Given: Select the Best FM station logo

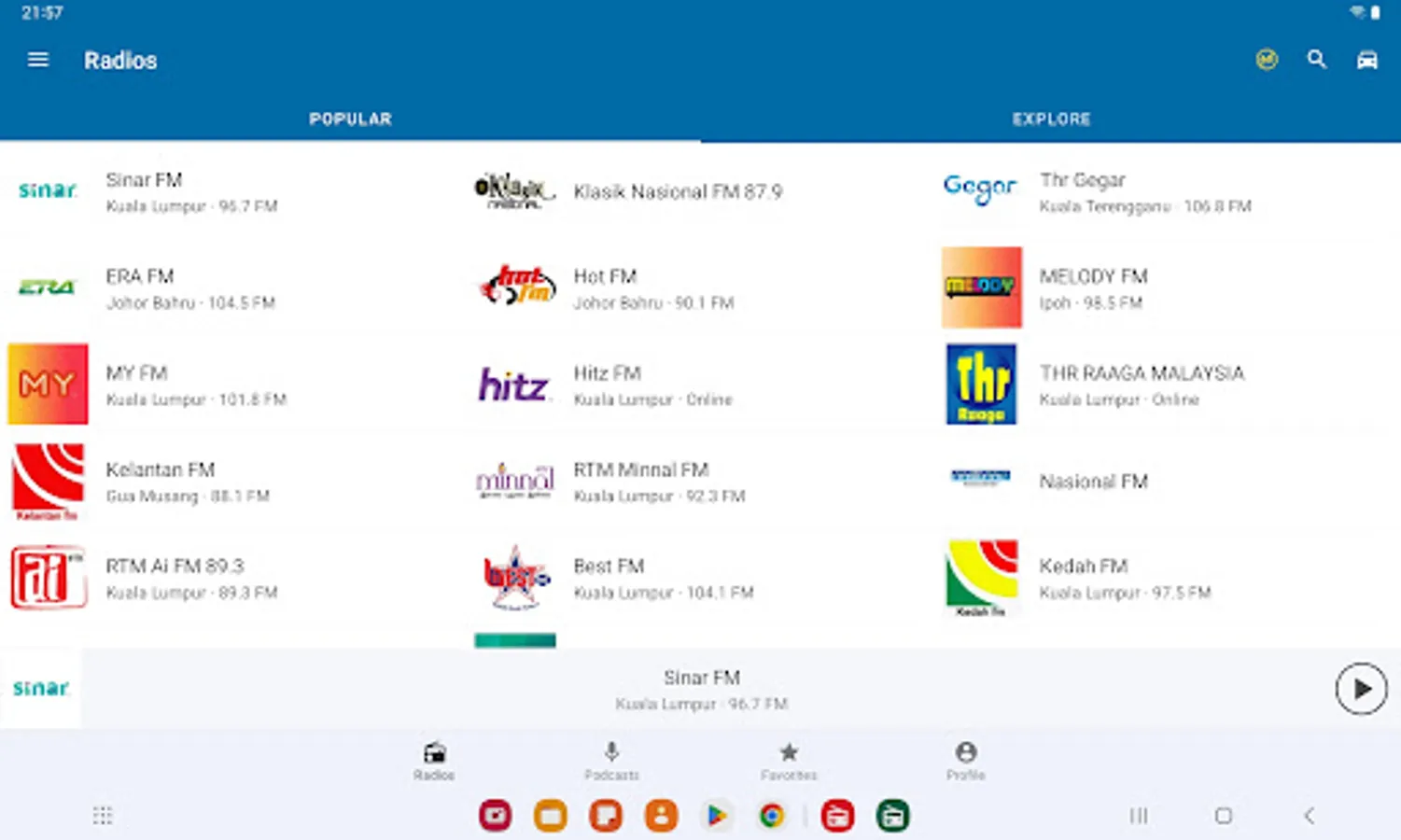Looking at the screenshot, I should point(515,577).
